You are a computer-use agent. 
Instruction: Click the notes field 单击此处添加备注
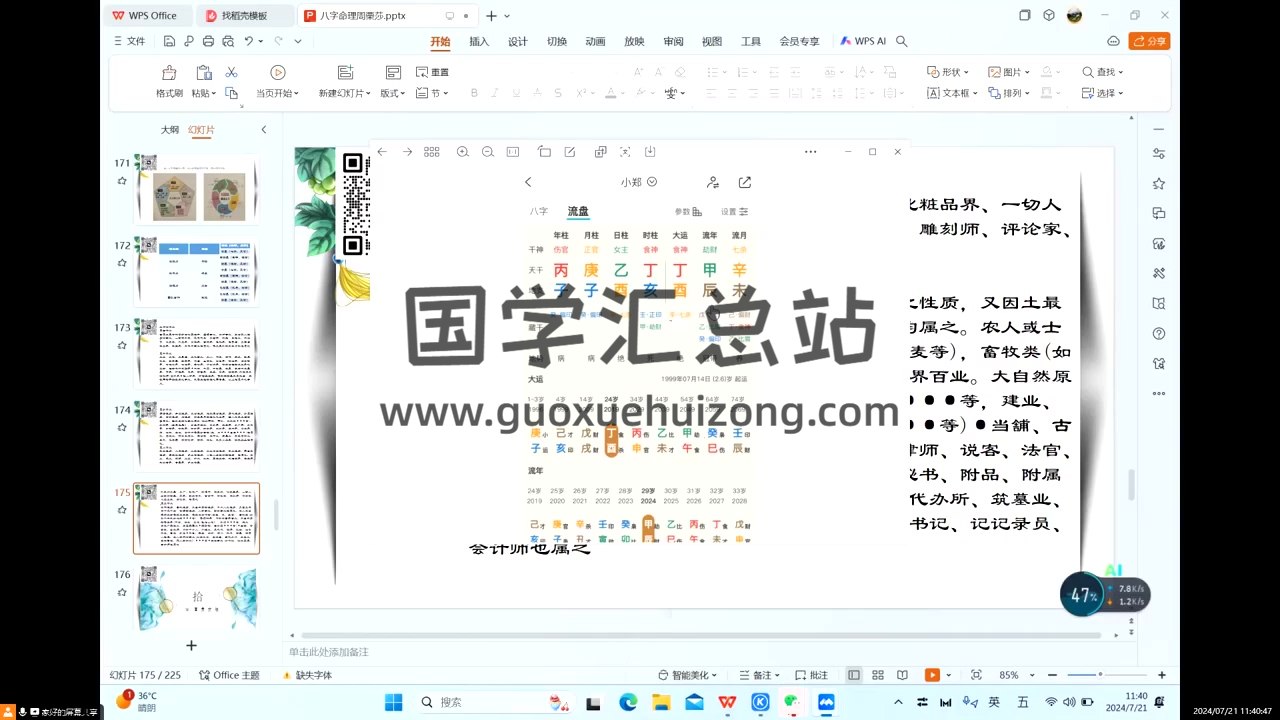pyautogui.click(x=329, y=652)
